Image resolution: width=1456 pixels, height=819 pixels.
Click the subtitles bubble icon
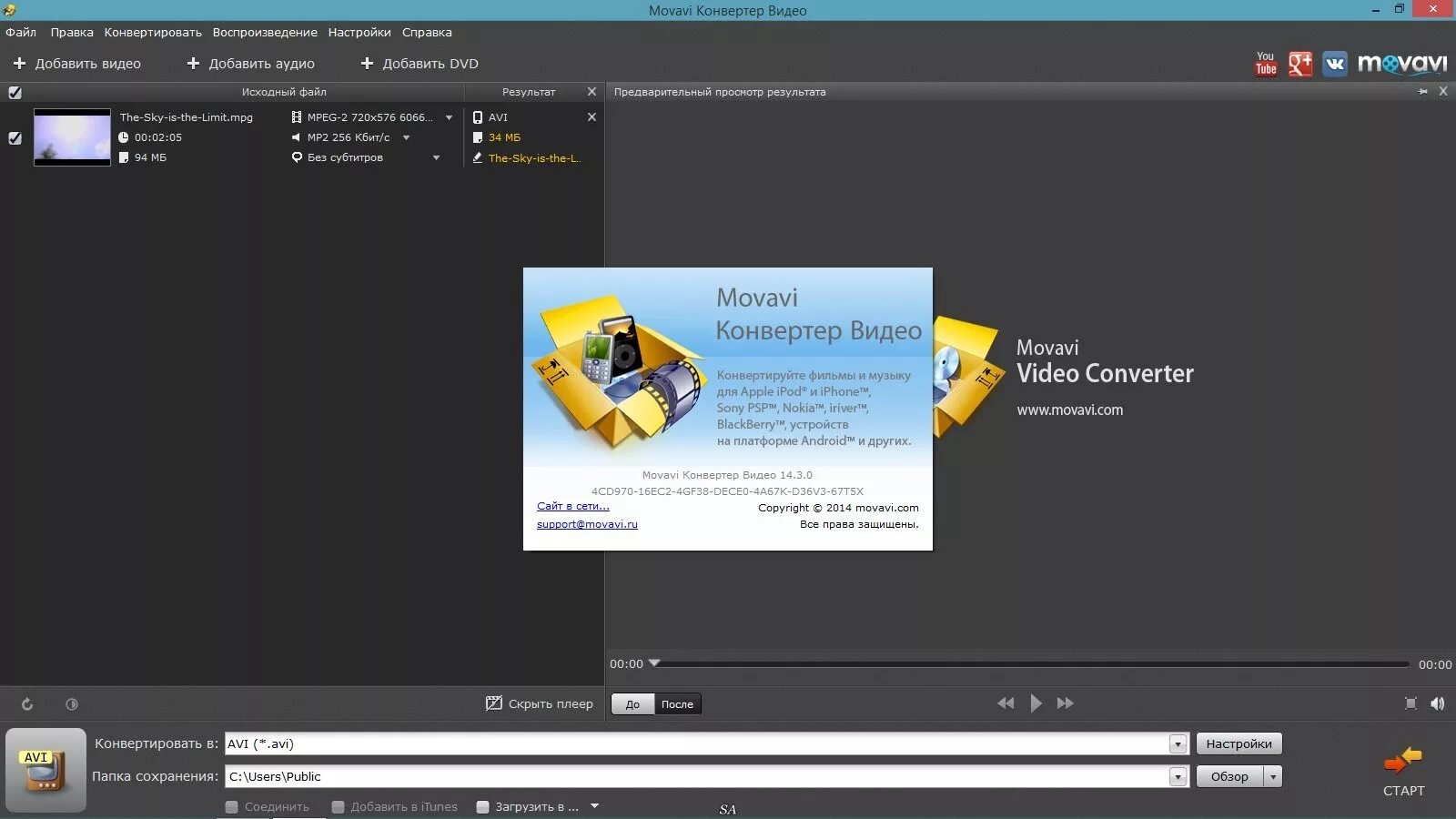tap(297, 157)
